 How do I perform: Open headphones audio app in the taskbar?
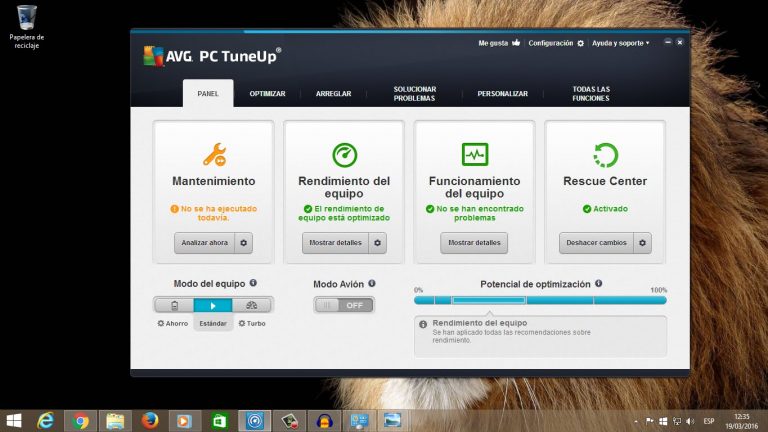tap(324, 421)
